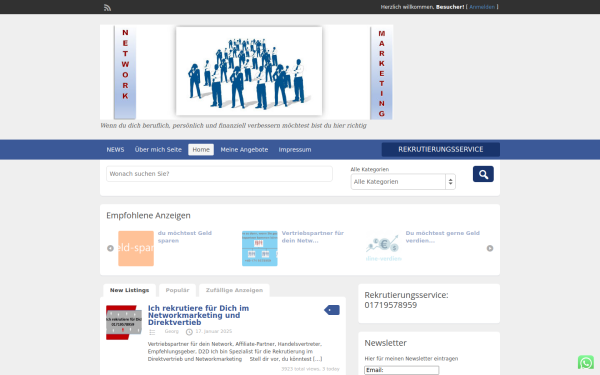Screen dimensions: 600x375
Task: Switch to the Populär tab
Action: [177, 290]
